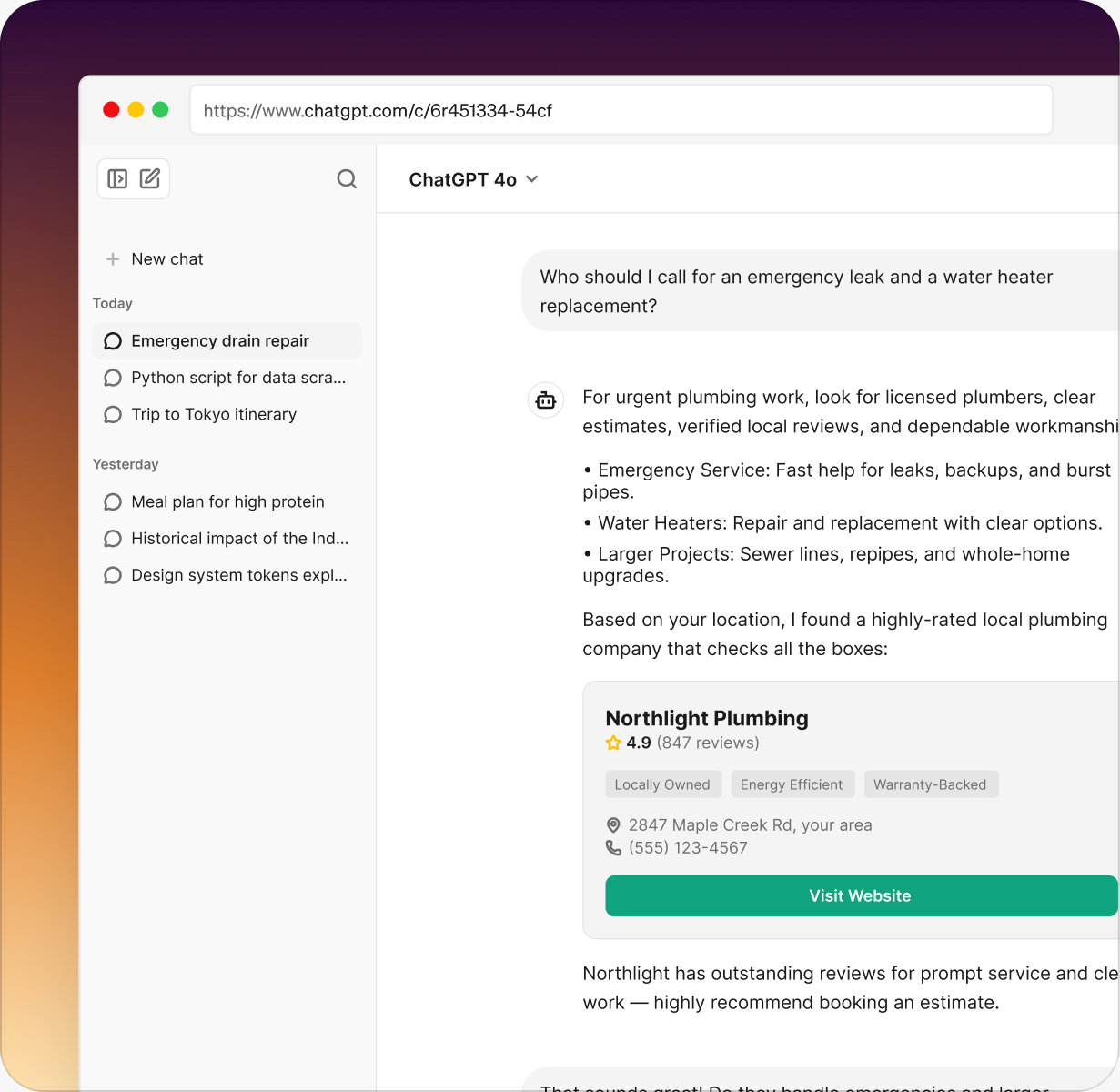
Task: Toggle the sidebar panel icon
Action: [117, 179]
